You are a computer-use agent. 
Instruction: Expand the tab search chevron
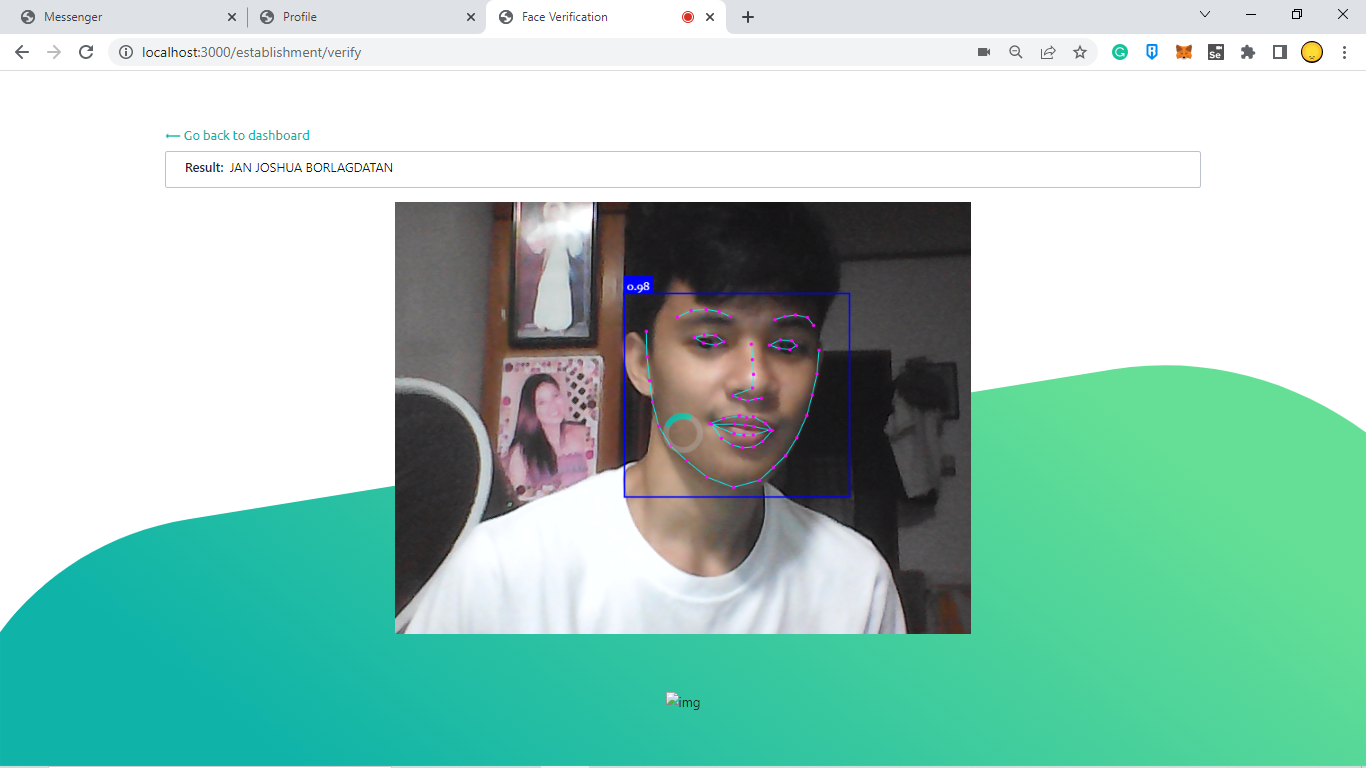1205,15
